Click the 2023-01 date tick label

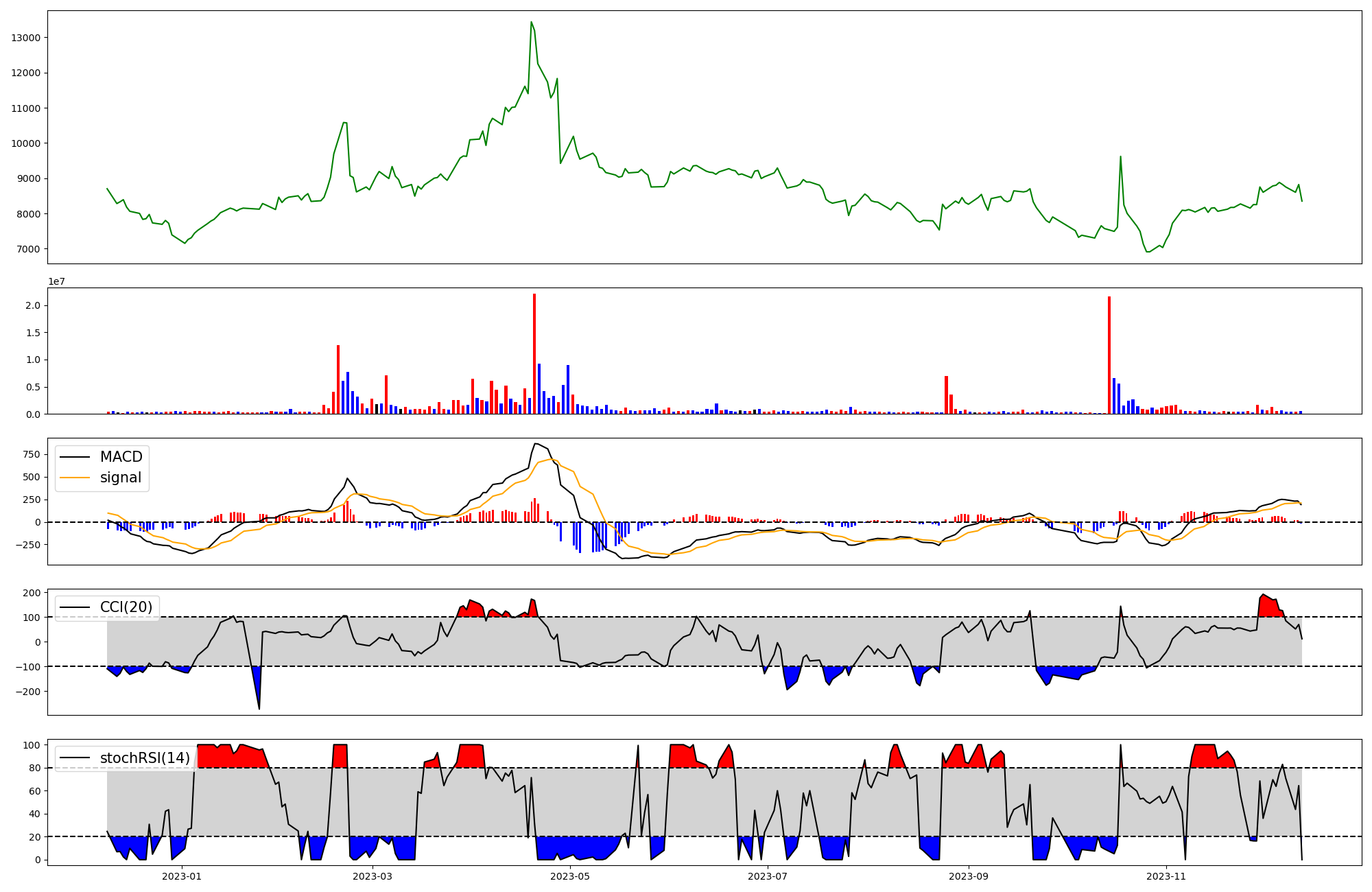click(x=182, y=876)
